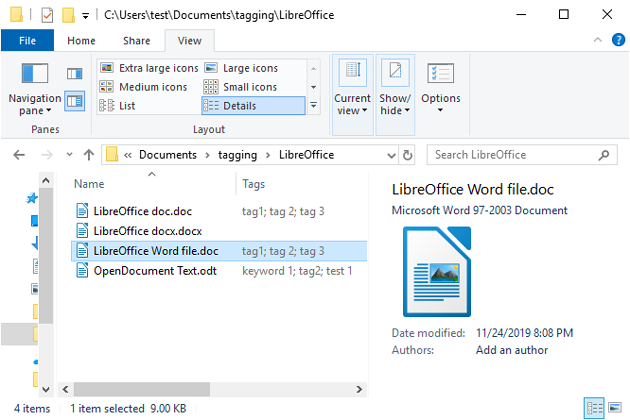Collapse the ribbon with the chevron
This screenshot has width=630, height=420.
tap(597, 40)
